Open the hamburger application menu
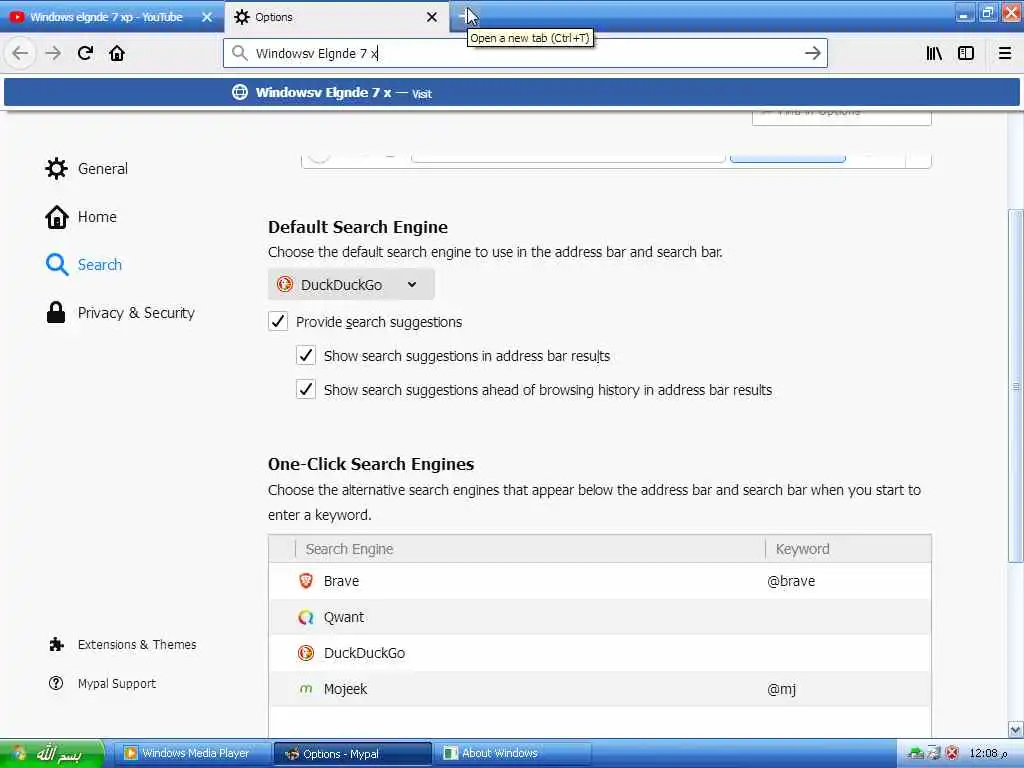Viewport: 1024px width, 768px height. (x=1005, y=53)
